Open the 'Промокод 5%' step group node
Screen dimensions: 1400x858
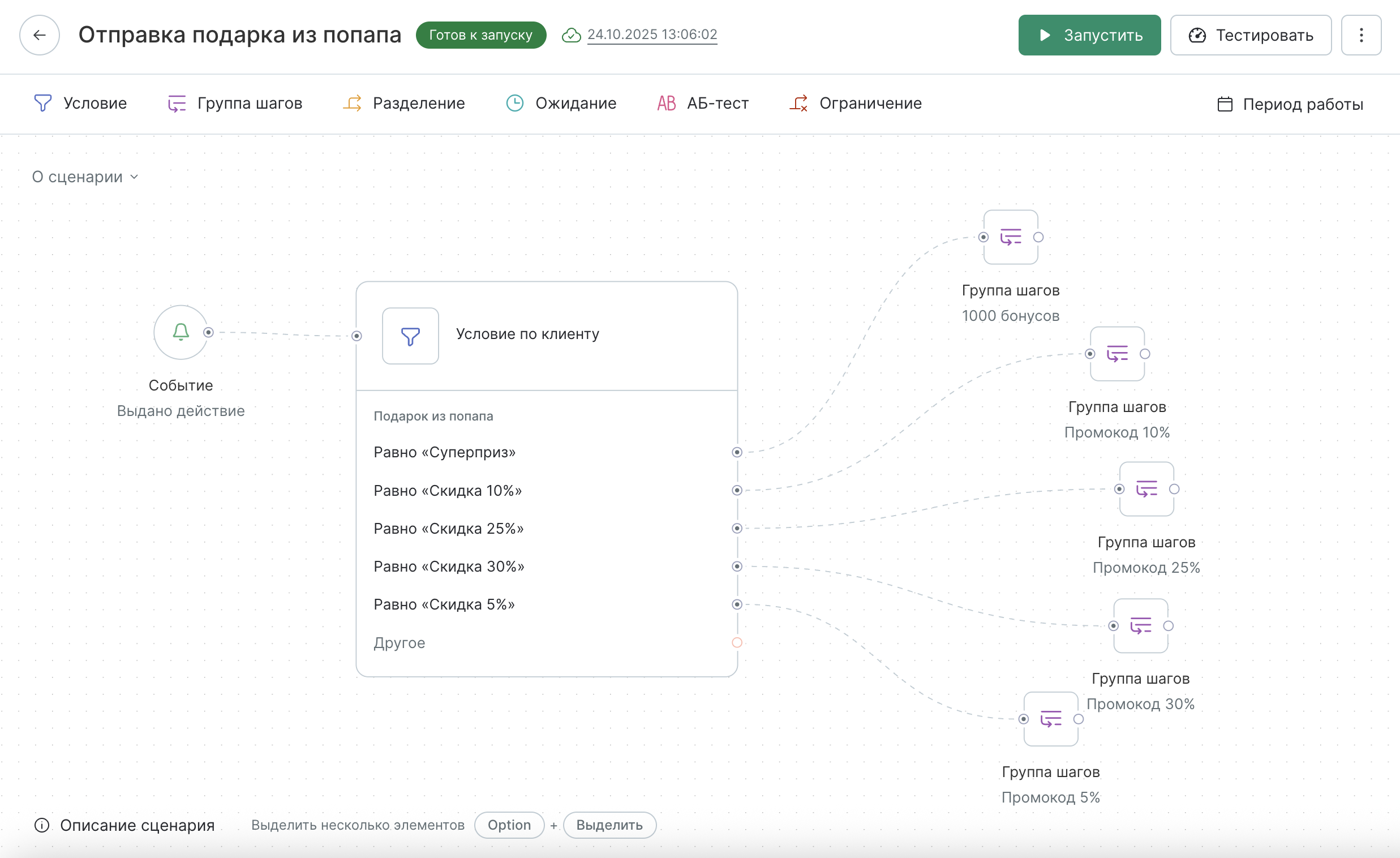(x=1050, y=719)
